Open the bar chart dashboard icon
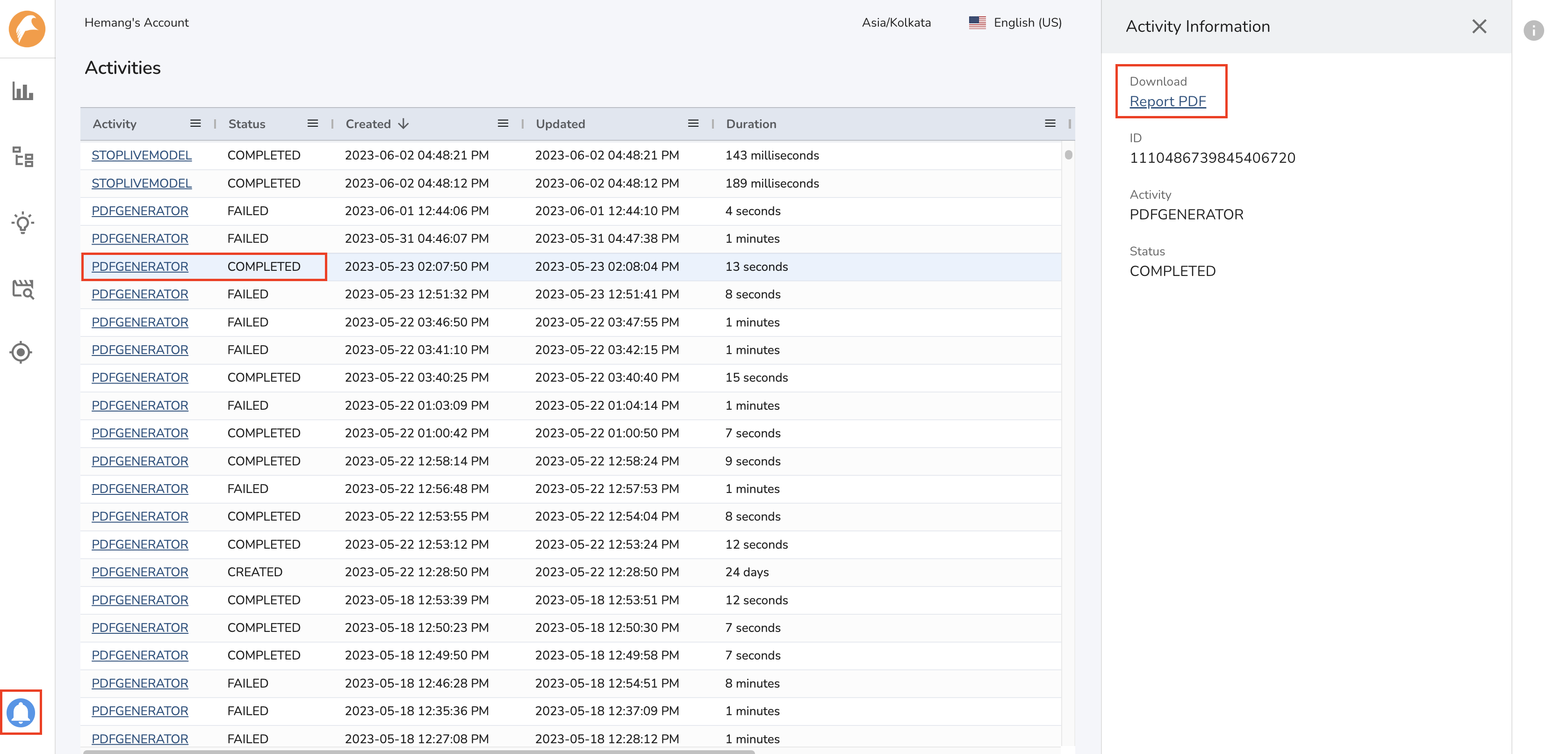This screenshot has width=1568, height=754. [22, 91]
